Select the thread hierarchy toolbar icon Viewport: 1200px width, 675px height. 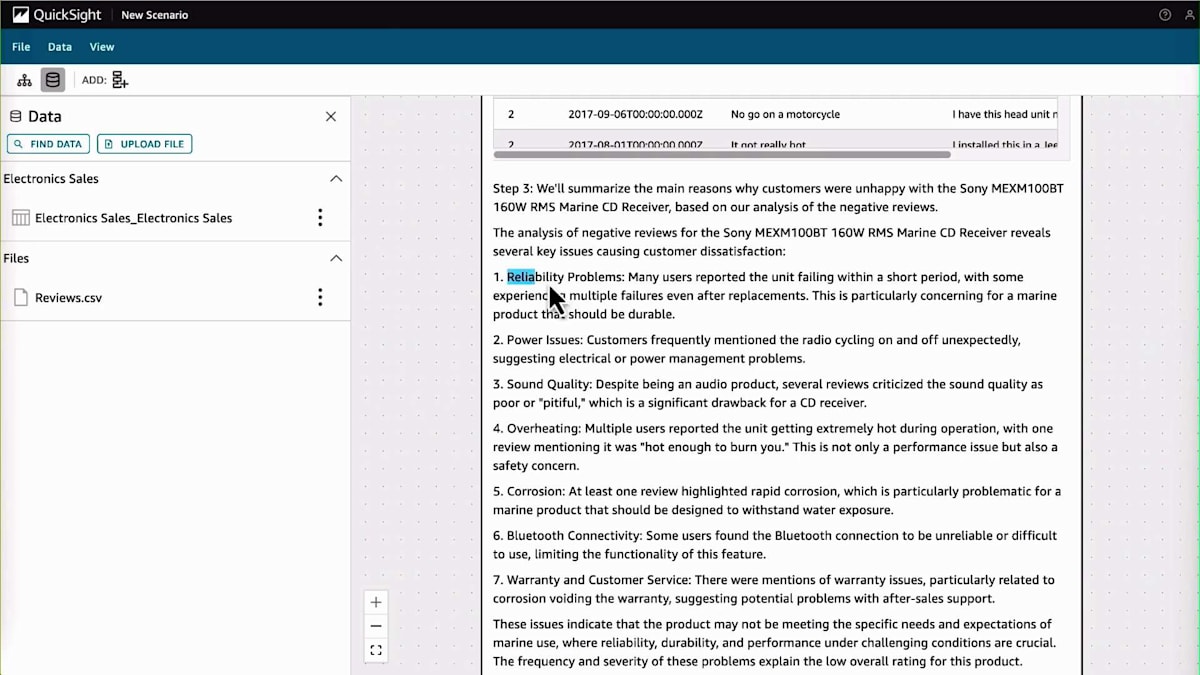coord(25,80)
